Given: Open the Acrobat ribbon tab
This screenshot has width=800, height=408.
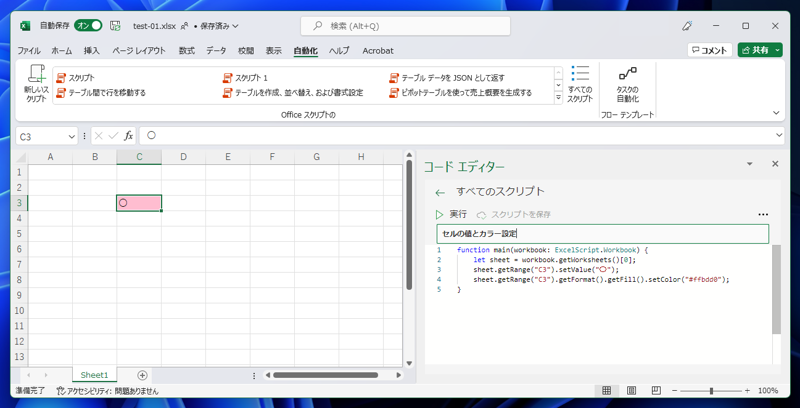Looking at the screenshot, I should tap(378, 50).
